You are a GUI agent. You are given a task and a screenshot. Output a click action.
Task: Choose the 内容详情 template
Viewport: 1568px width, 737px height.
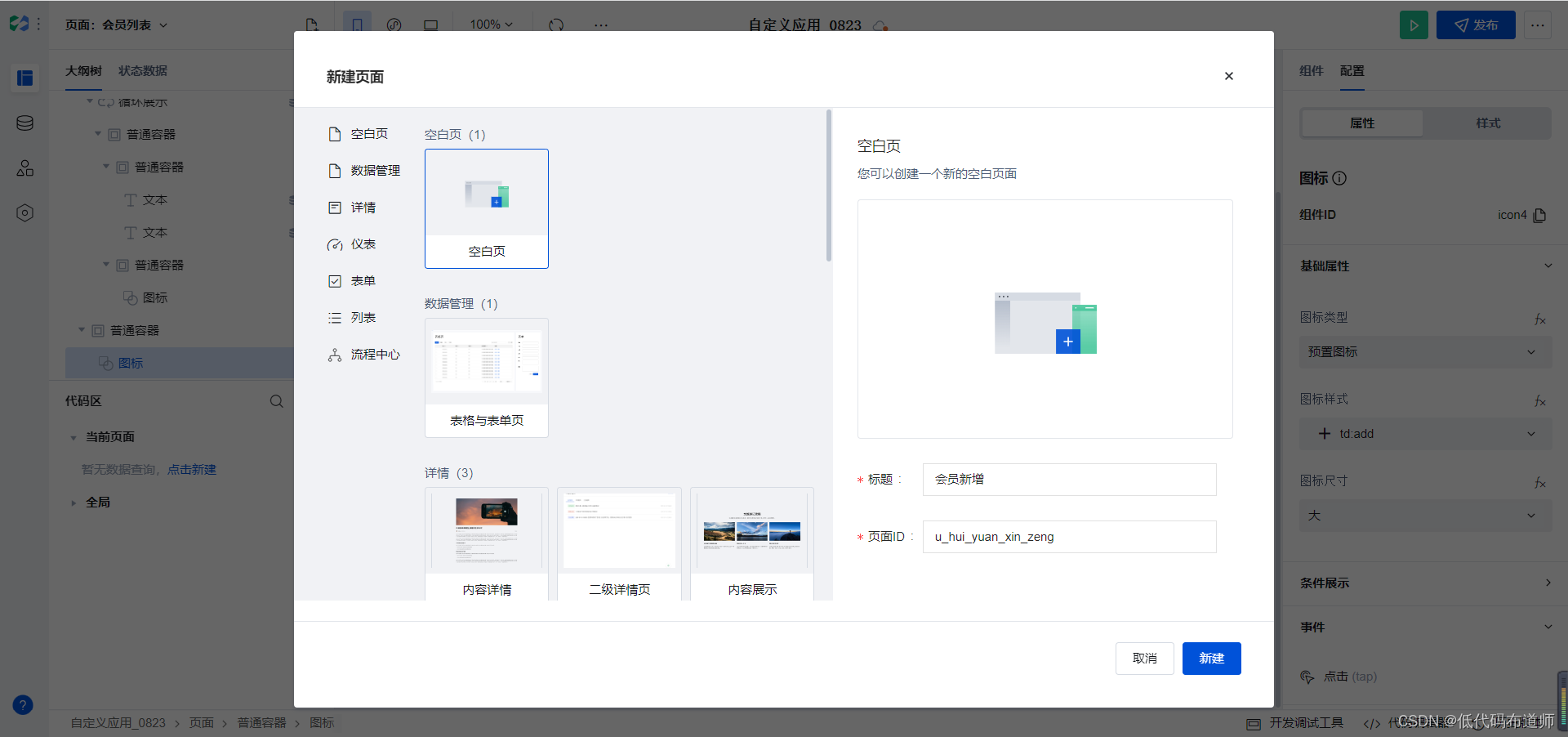487,544
